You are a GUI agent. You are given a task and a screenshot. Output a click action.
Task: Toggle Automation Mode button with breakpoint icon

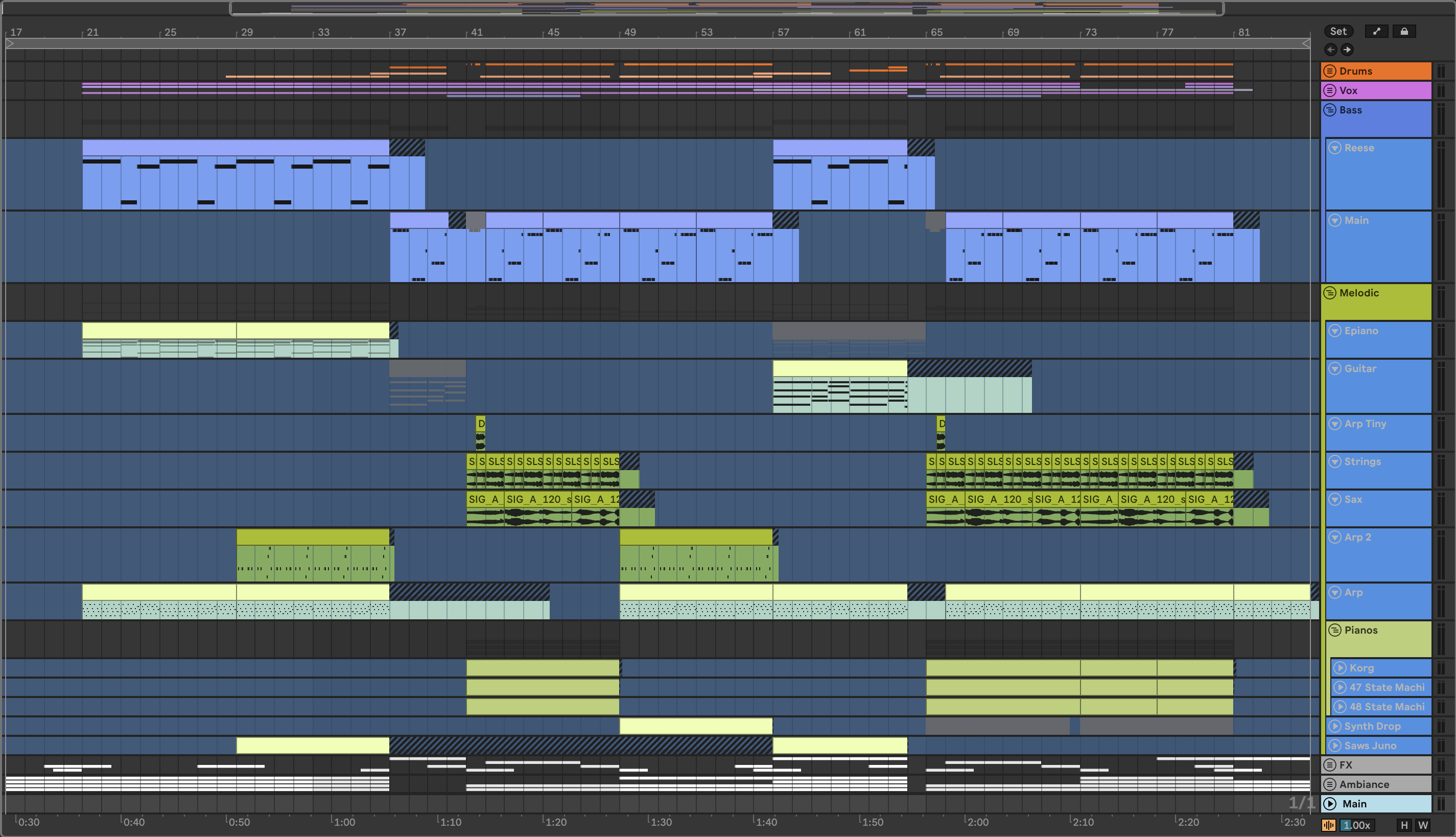[x=1376, y=32]
